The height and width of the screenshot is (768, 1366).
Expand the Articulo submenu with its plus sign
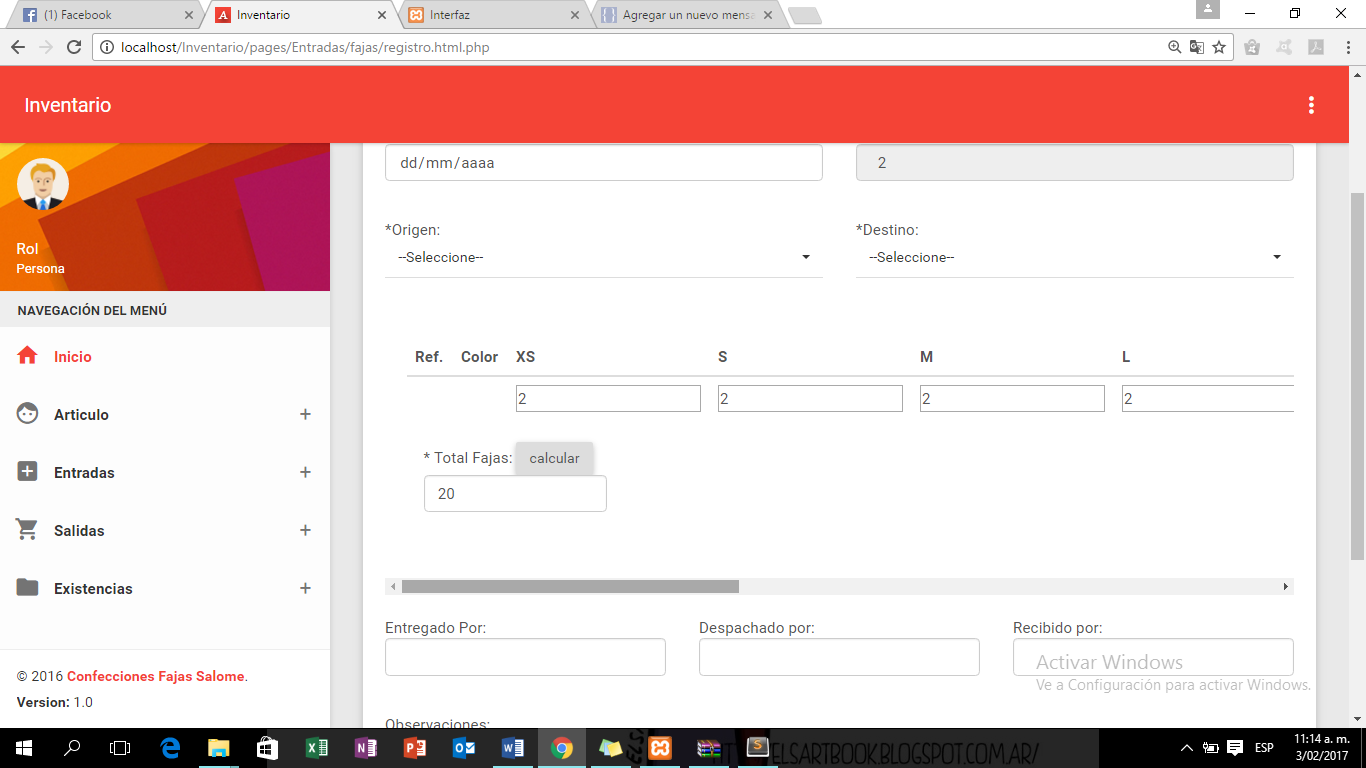click(305, 414)
